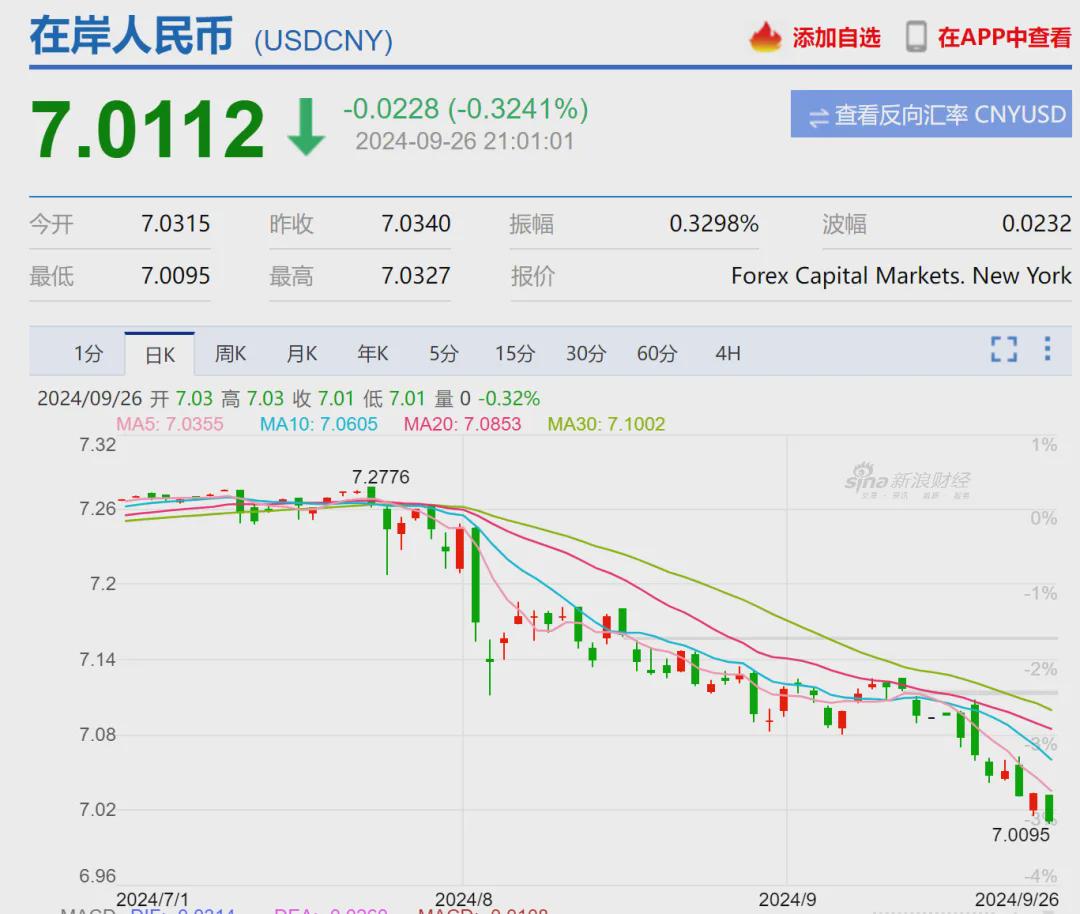Screen dimensions: 1080x914
Task: Select the 年K chart tab
Action: click(x=373, y=354)
